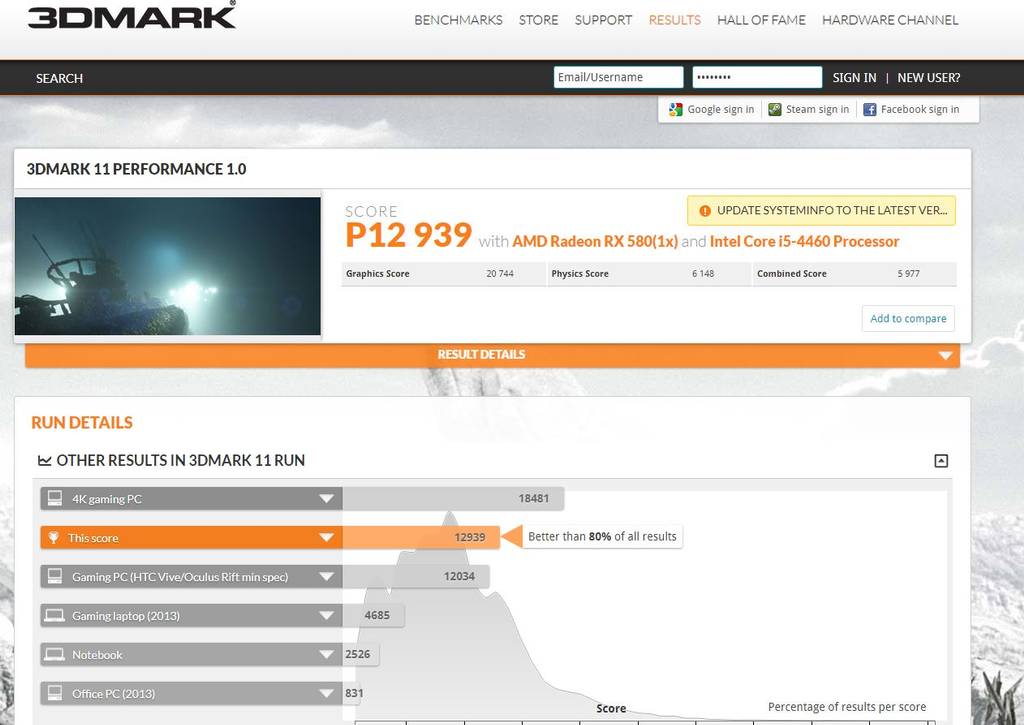Open the Hall of Fame menu item
Screen dimensions: 1024x725
click(761, 20)
